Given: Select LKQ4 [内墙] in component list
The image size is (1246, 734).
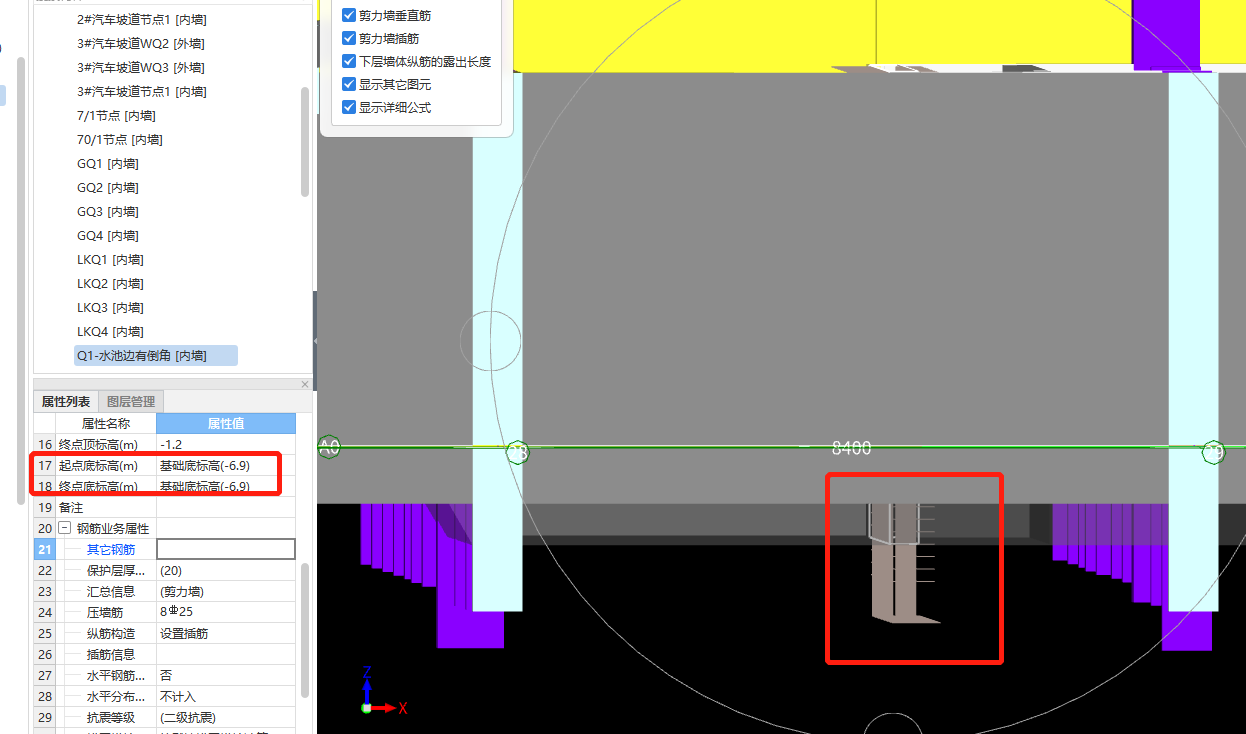Looking at the screenshot, I should [111, 331].
